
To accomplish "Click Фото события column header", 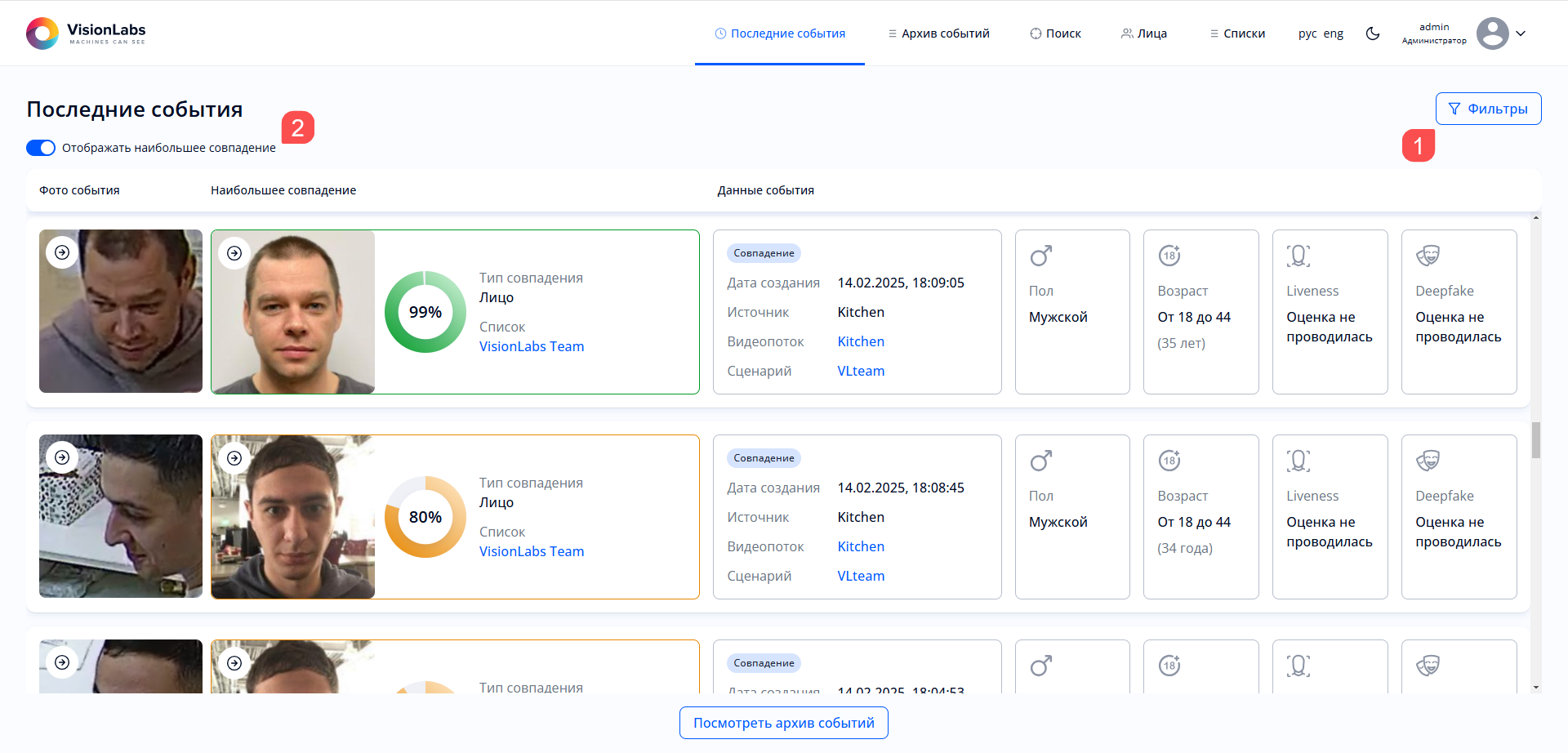I will click(79, 190).
